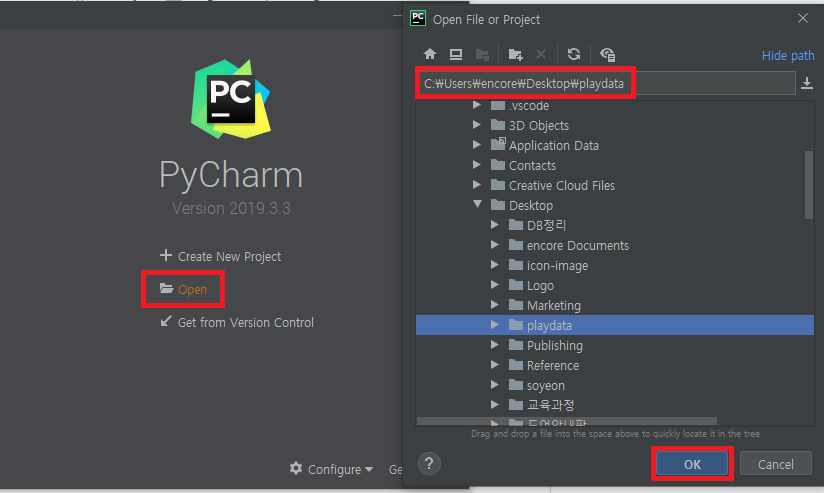This screenshot has width=824, height=493.
Task: Toggle show hidden files and directories icon
Action: (x=607, y=54)
